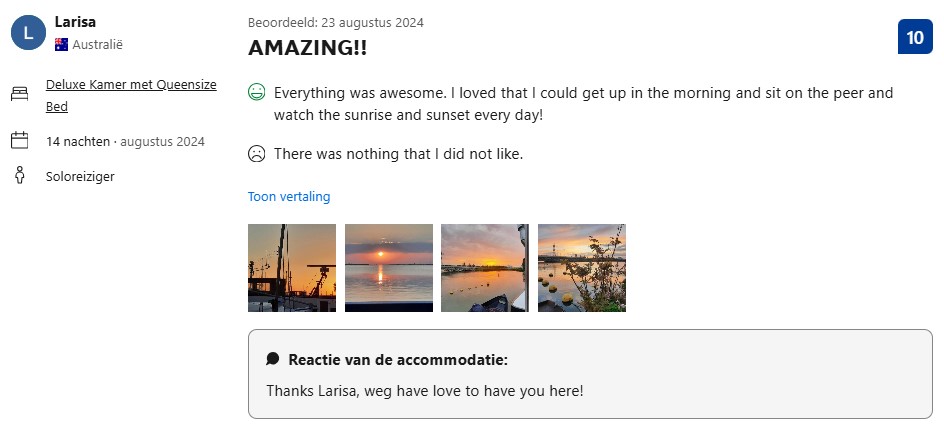This screenshot has height=426, width=944.
Task: Open the first sunset photo with crane silhouette
Action: pos(292,268)
